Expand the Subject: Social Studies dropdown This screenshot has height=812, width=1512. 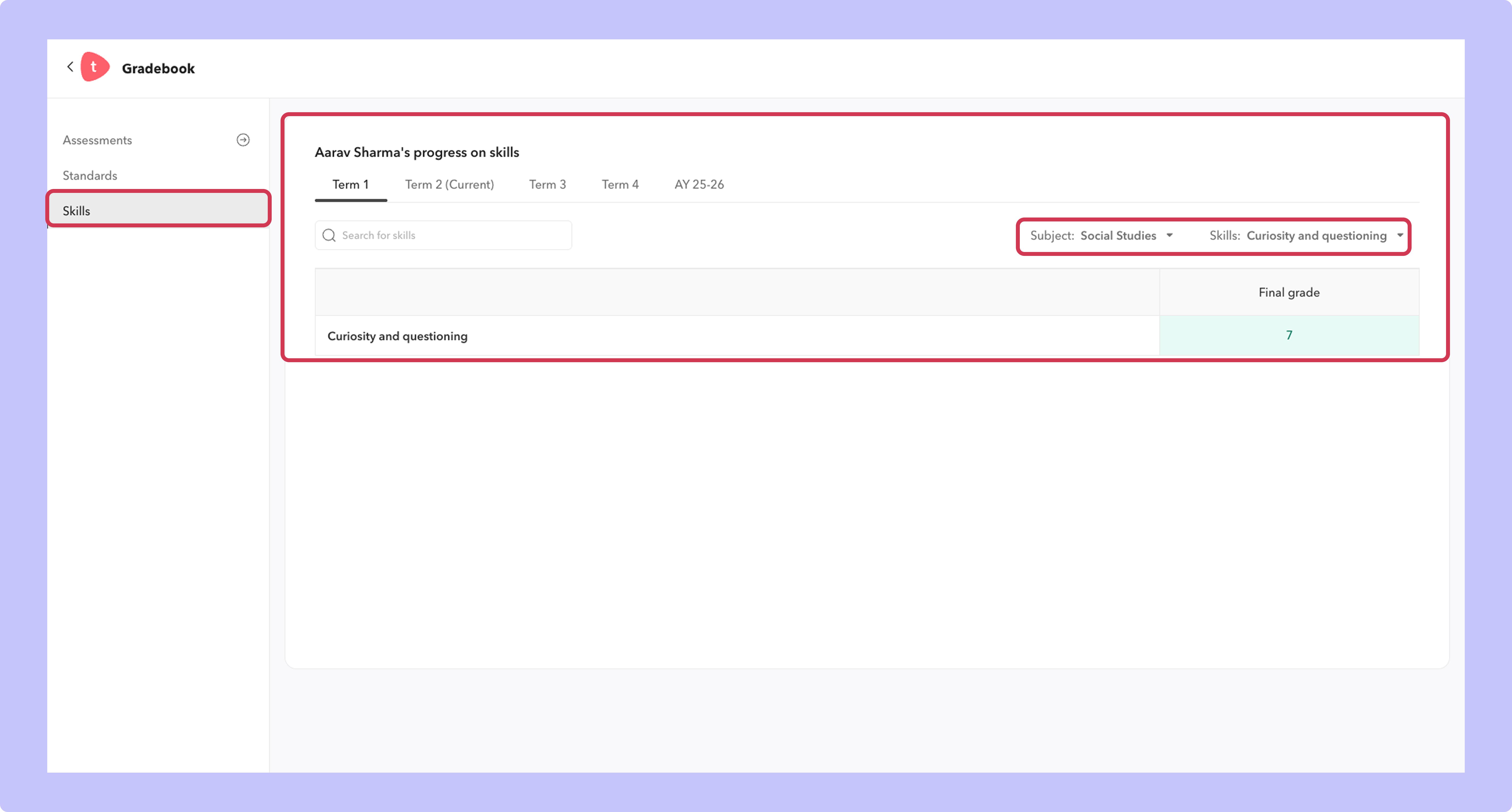pos(1102,236)
